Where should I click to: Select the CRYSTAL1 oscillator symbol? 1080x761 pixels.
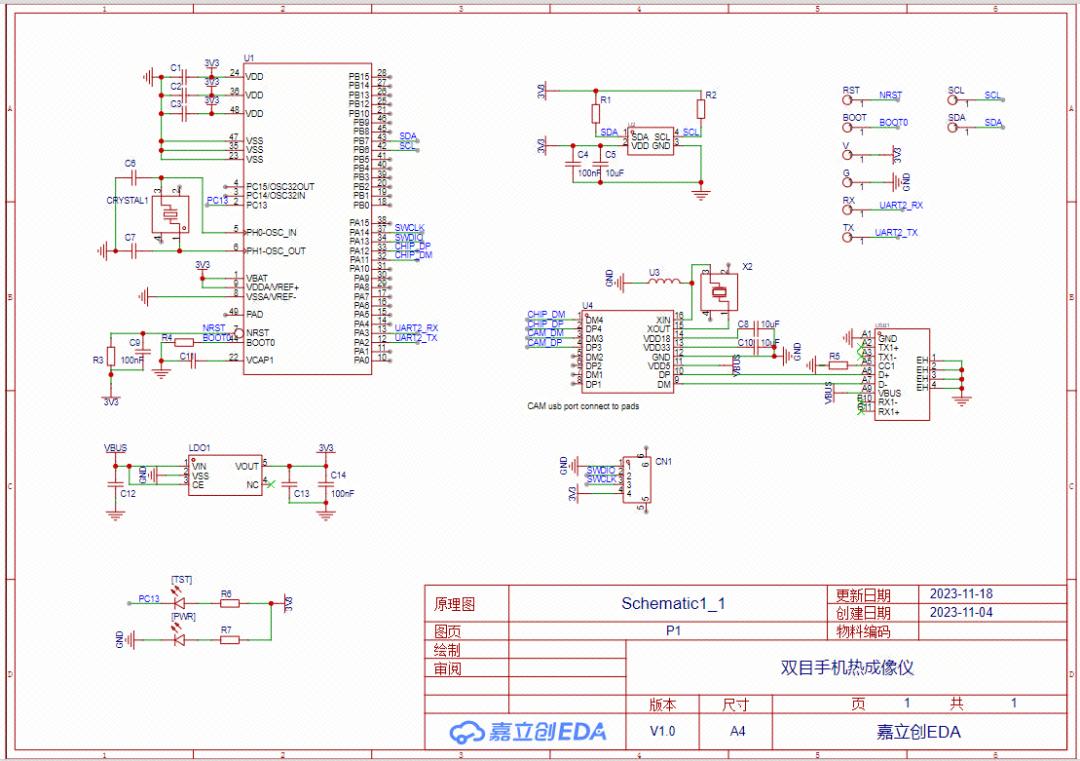click(169, 213)
